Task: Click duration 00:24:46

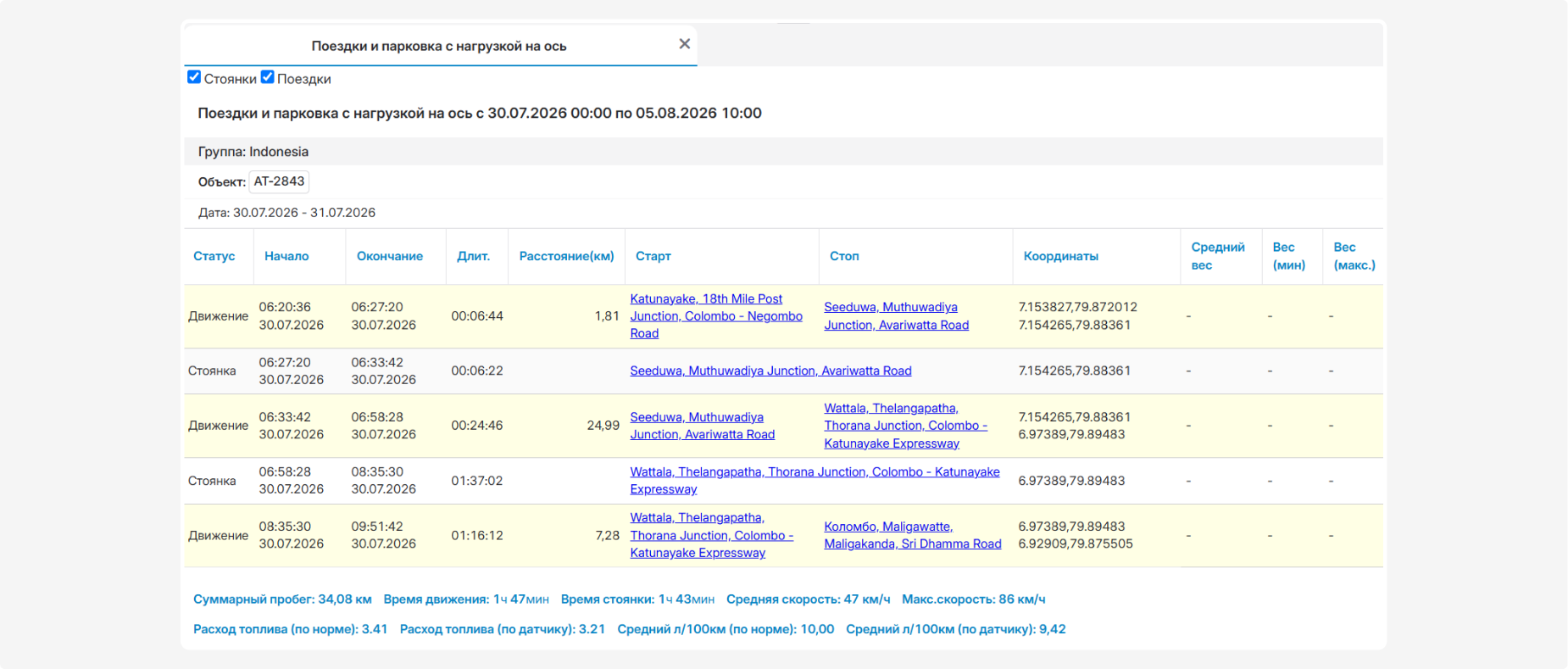Action: (x=477, y=426)
